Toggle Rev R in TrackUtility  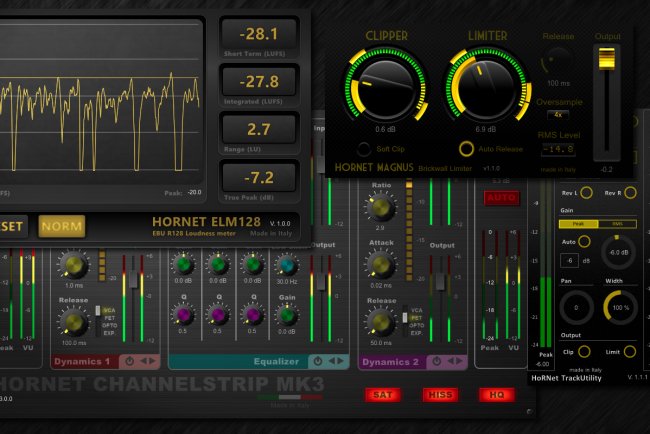(630, 193)
